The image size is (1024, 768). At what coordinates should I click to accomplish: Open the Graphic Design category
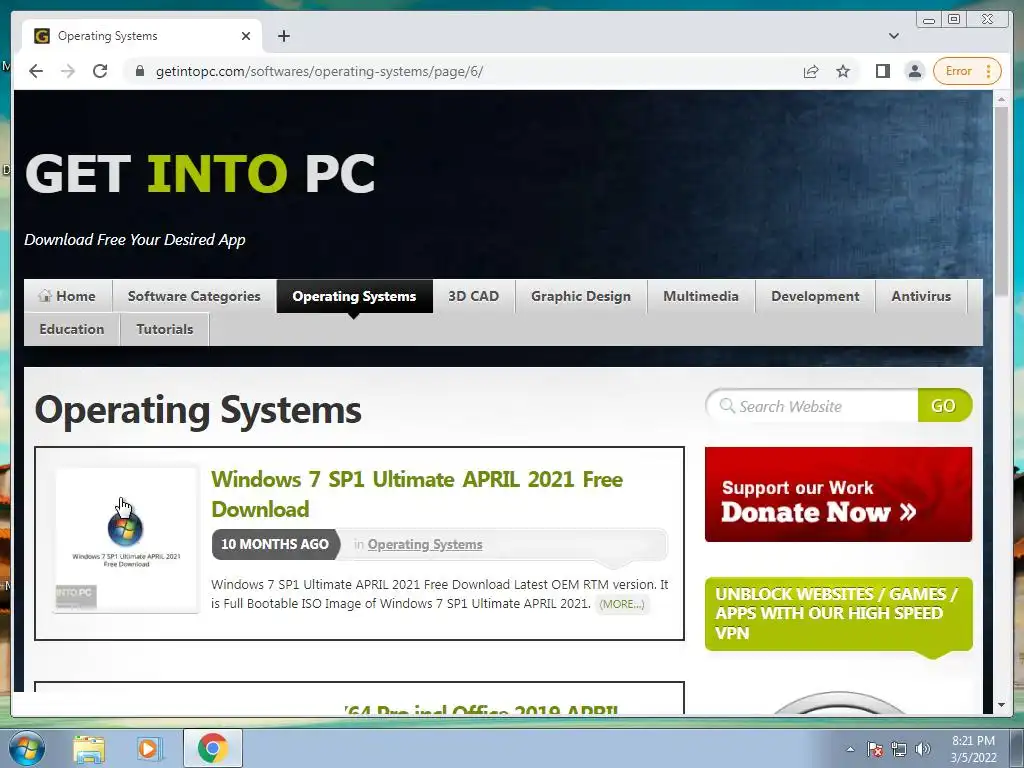(581, 296)
